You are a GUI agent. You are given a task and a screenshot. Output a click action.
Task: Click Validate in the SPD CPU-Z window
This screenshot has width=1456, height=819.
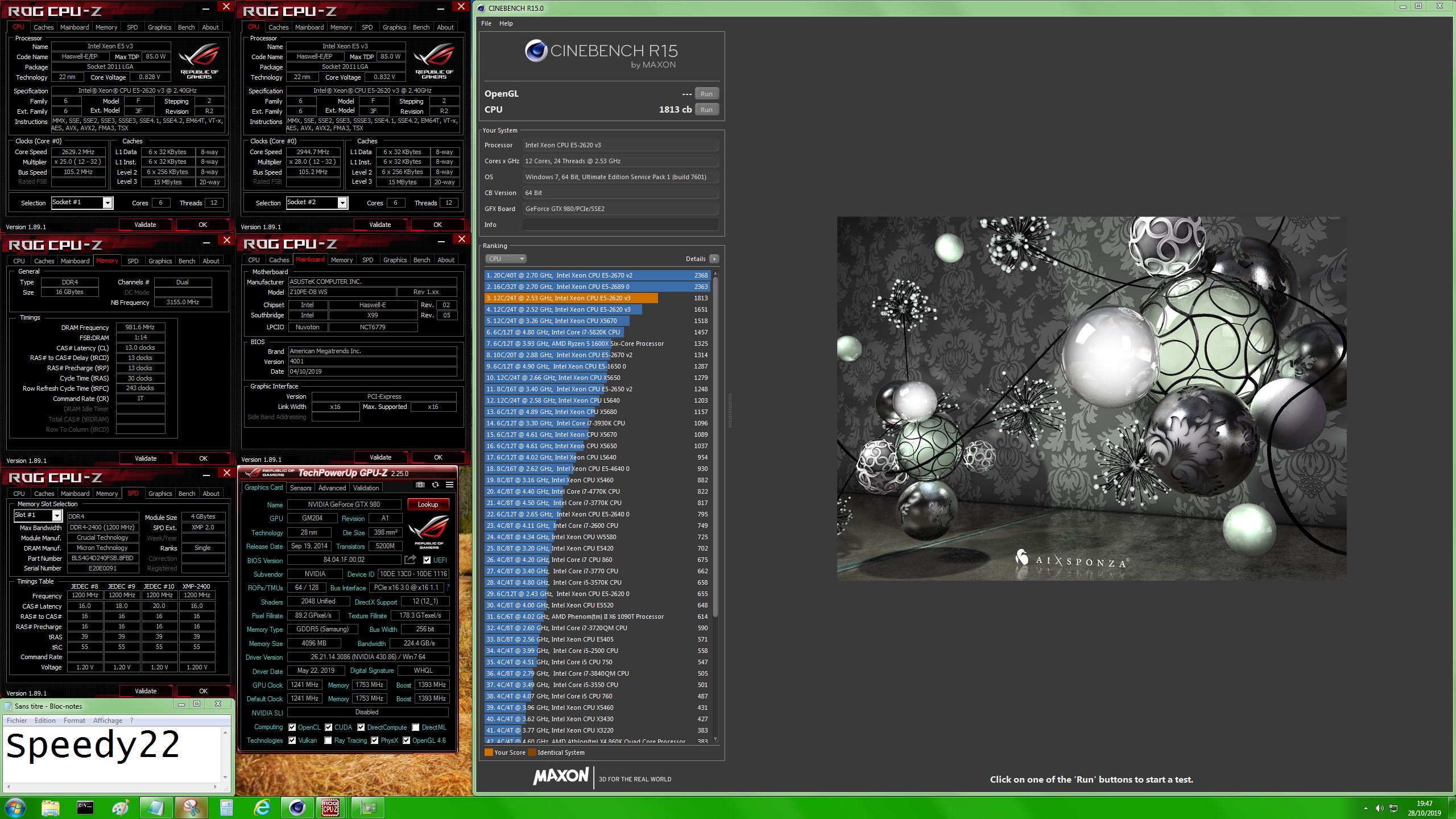[x=146, y=691]
